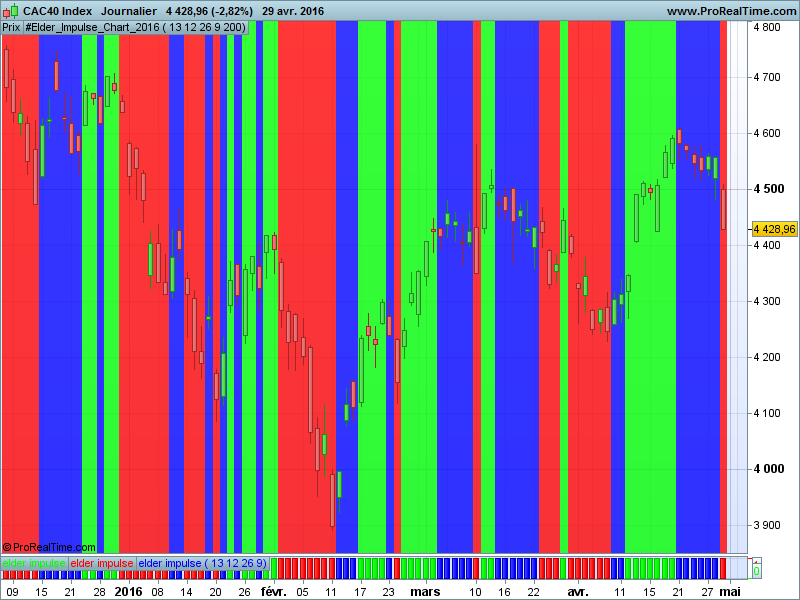Click the green candle icon beside CAC40 Index
The image size is (800, 600).
click(14, 13)
